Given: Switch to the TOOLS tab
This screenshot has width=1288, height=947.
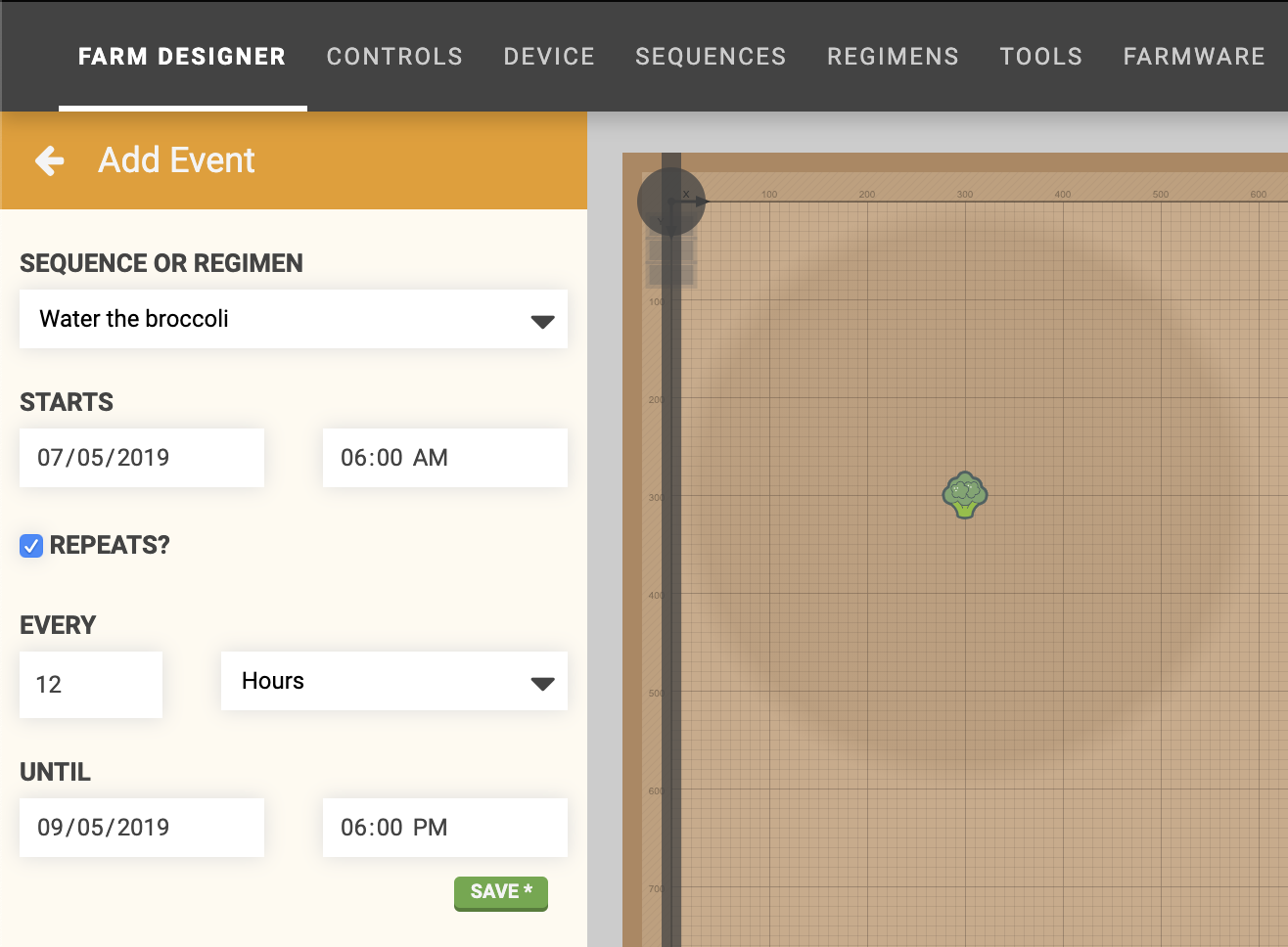Looking at the screenshot, I should tap(1040, 56).
